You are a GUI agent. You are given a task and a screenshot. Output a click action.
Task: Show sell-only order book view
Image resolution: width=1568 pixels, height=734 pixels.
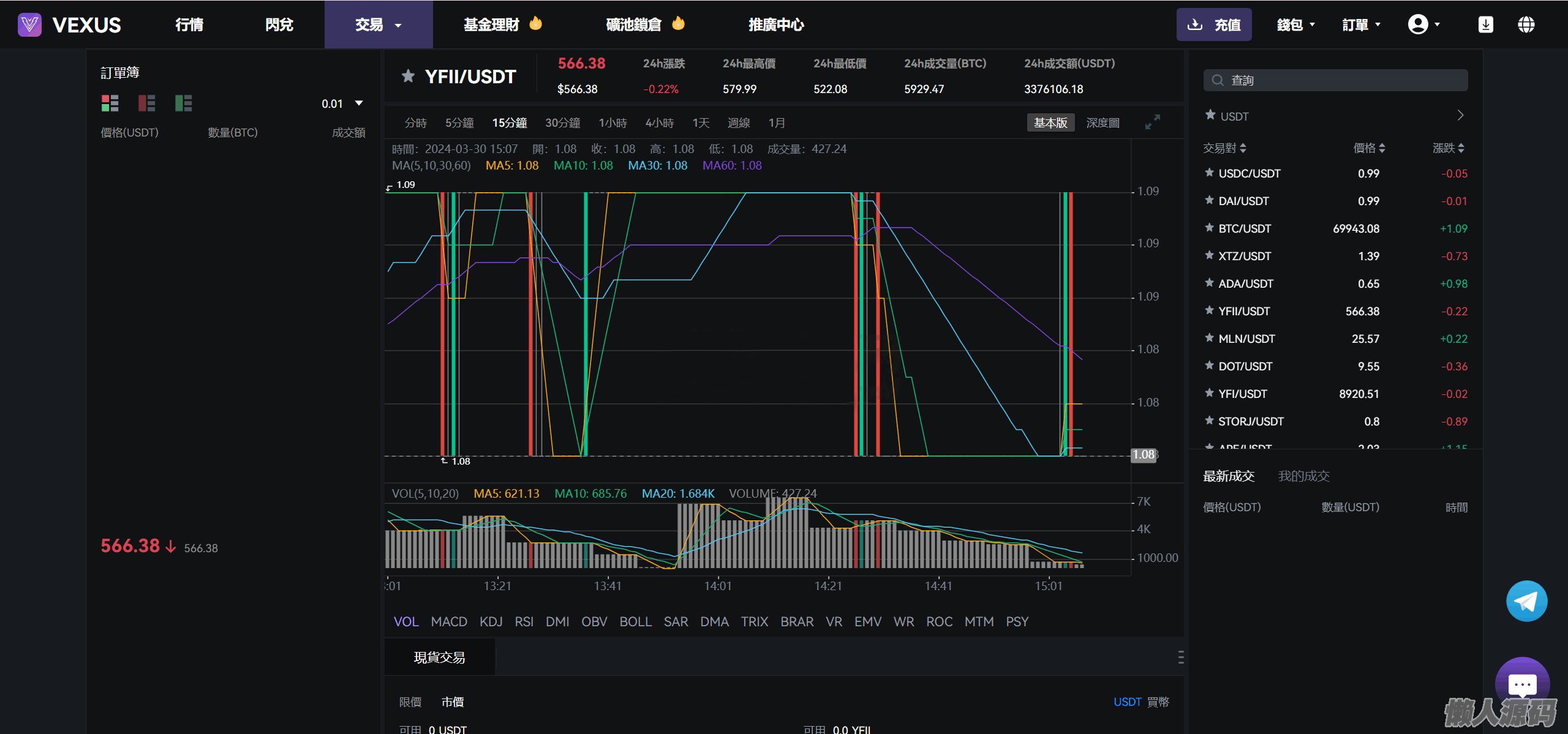pyautogui.click(x=146, y=103)
